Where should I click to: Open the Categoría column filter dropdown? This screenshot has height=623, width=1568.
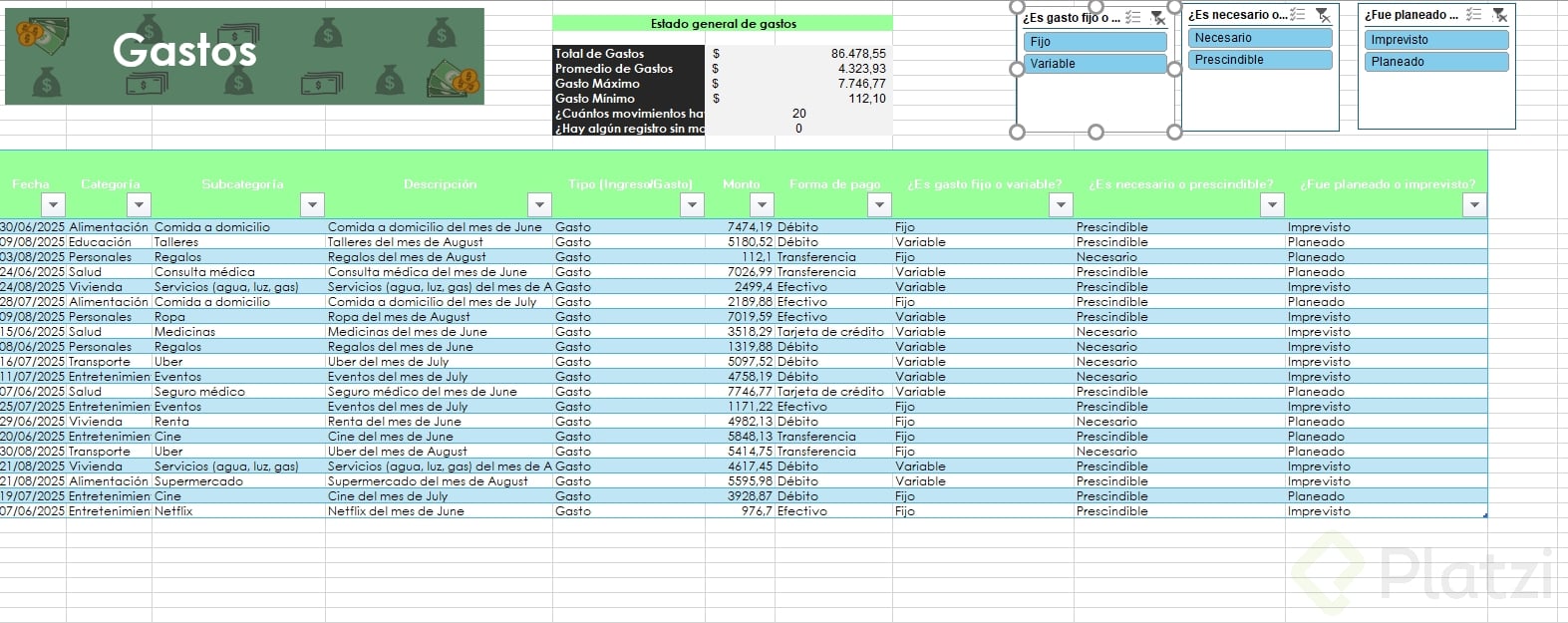(x=139, y=205)
